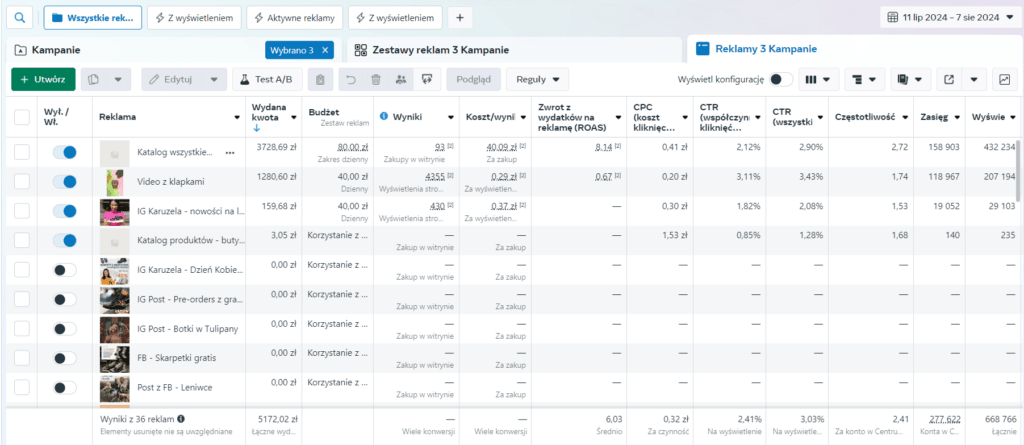Expand the Reguły dropdown
Viewport: 1024px width, 445px height.
click(x=537, y=79)
